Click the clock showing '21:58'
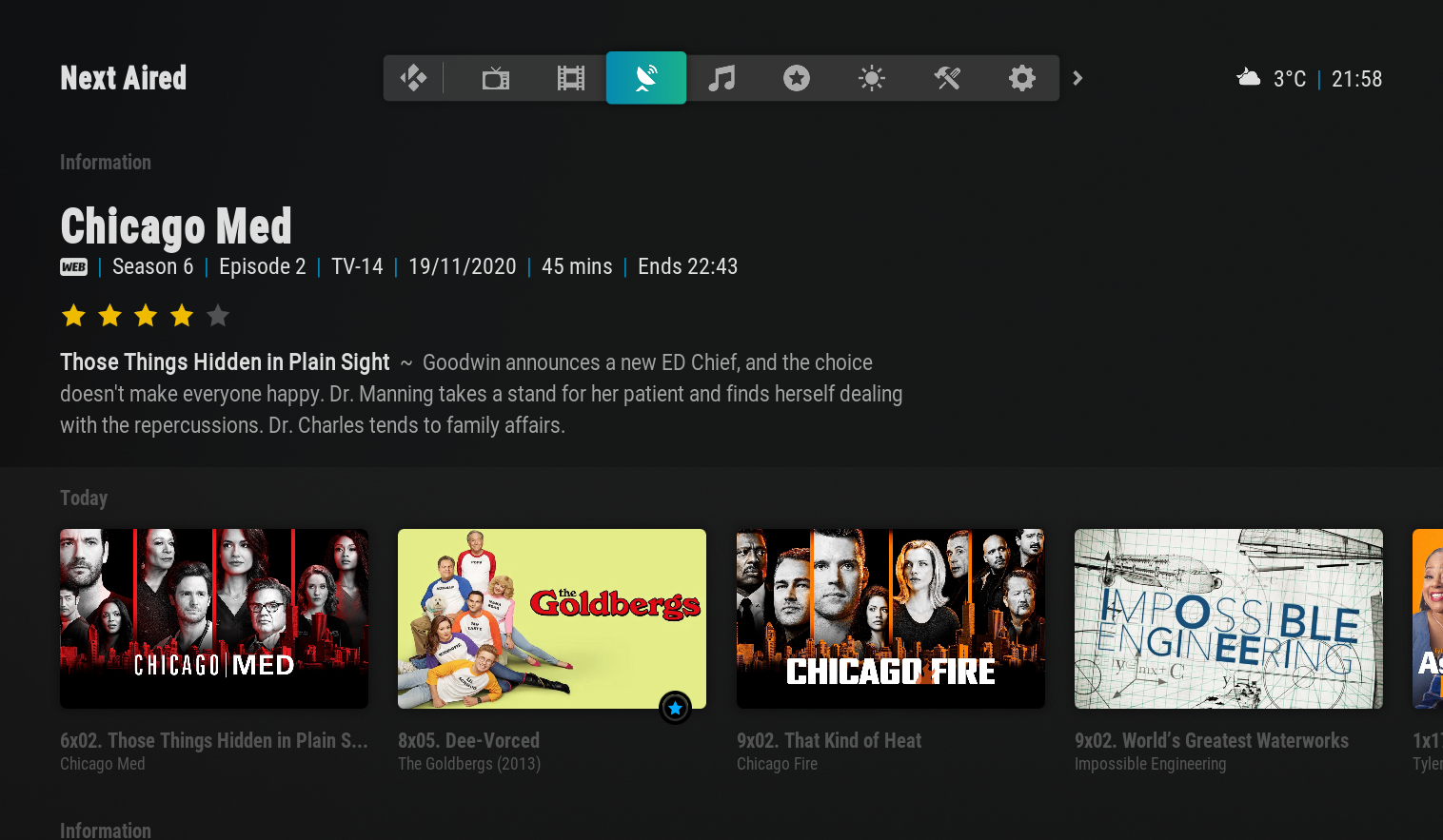The height and width of the screenshot is (840, 1443). click(1356, 79)
